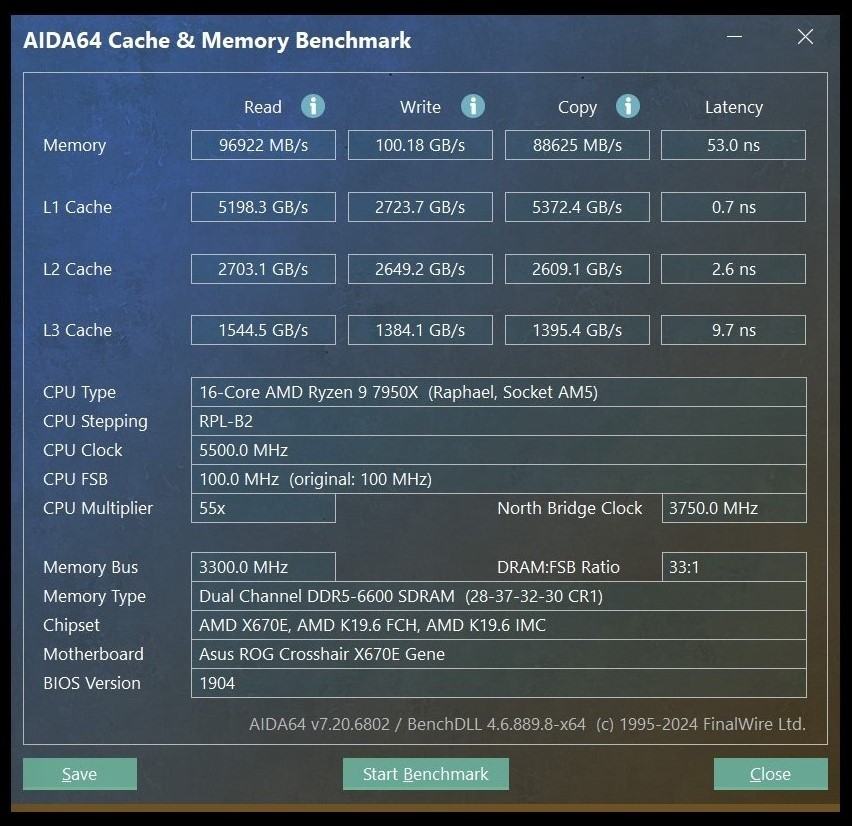
Task: Click the CPU Stepping value RPL-B2
Action: pos(499,421)
